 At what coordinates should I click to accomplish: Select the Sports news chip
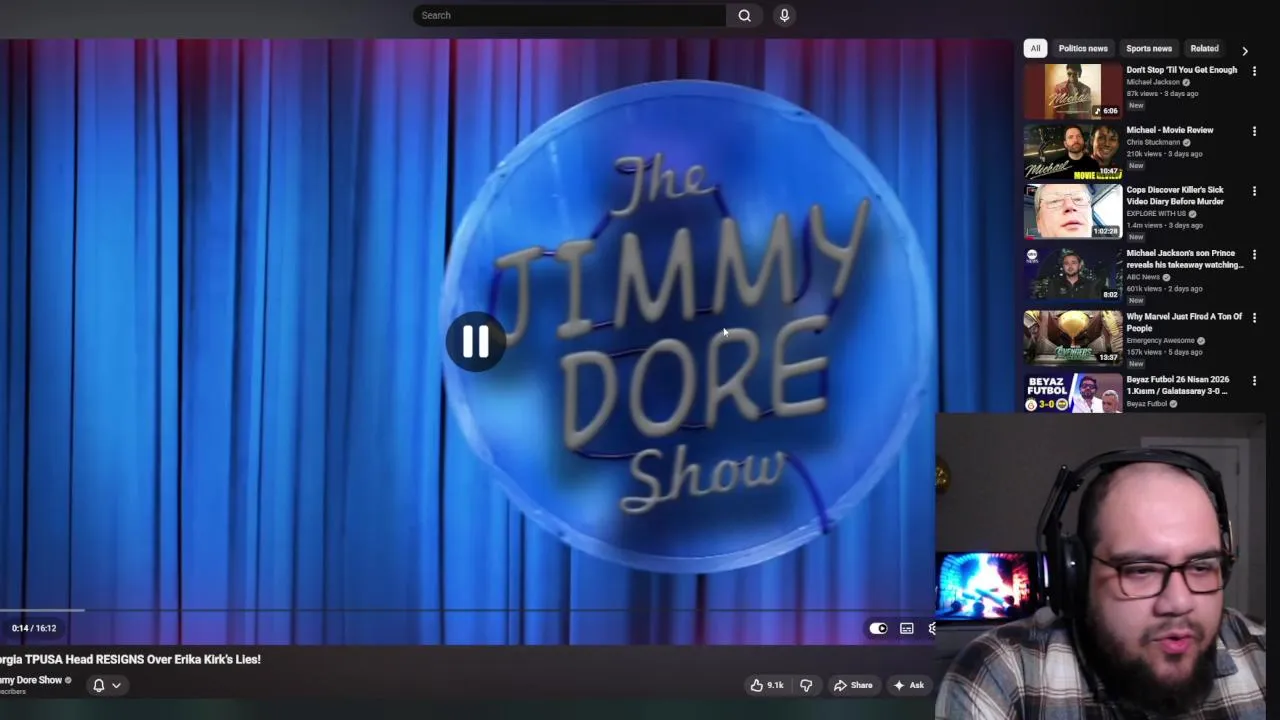pyautogui.click(x=1148, y=48)
